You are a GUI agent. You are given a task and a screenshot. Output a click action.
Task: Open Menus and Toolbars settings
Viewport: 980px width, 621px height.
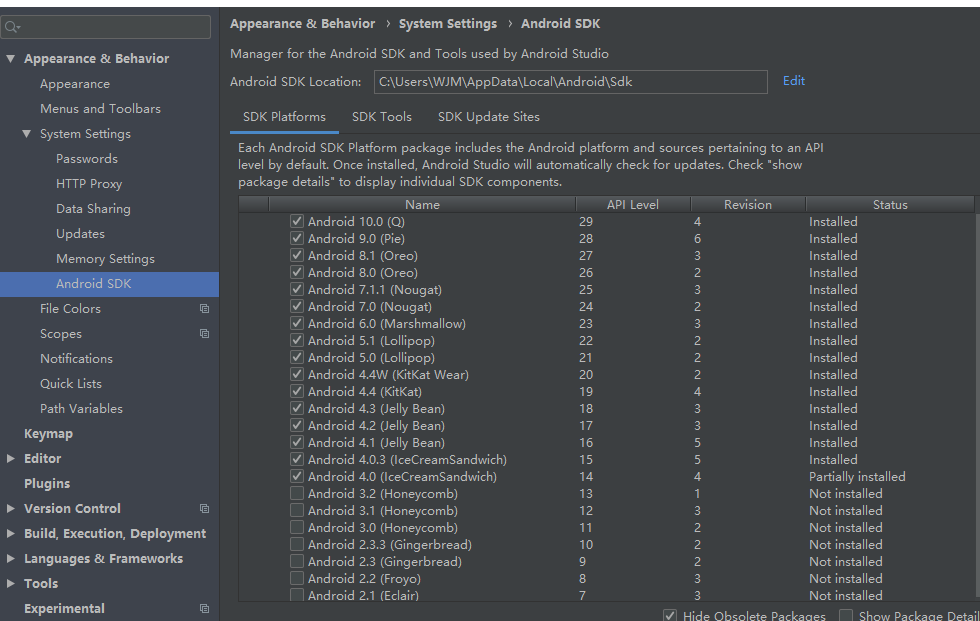(101, 109)
